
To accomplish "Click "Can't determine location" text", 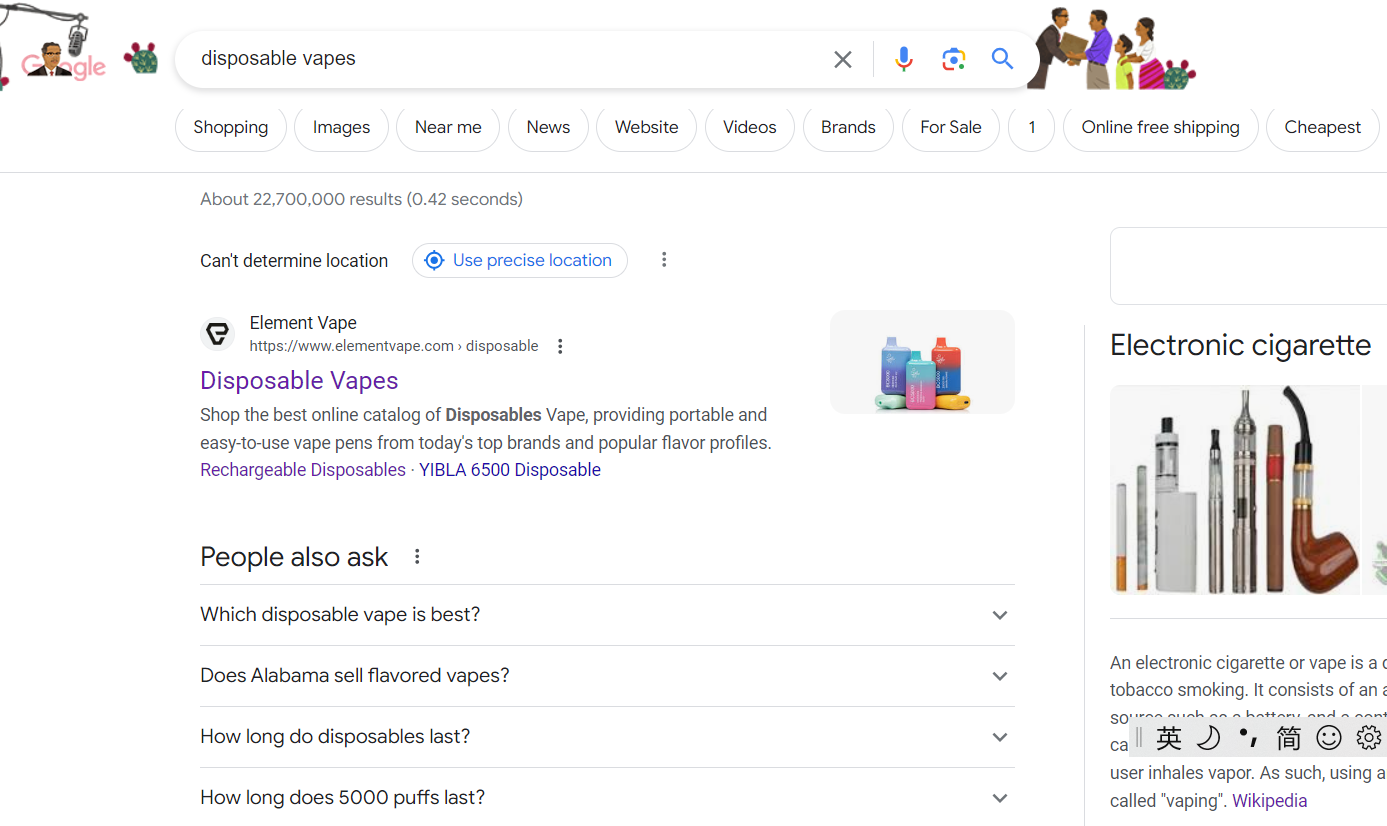I will tap(294, 261).
